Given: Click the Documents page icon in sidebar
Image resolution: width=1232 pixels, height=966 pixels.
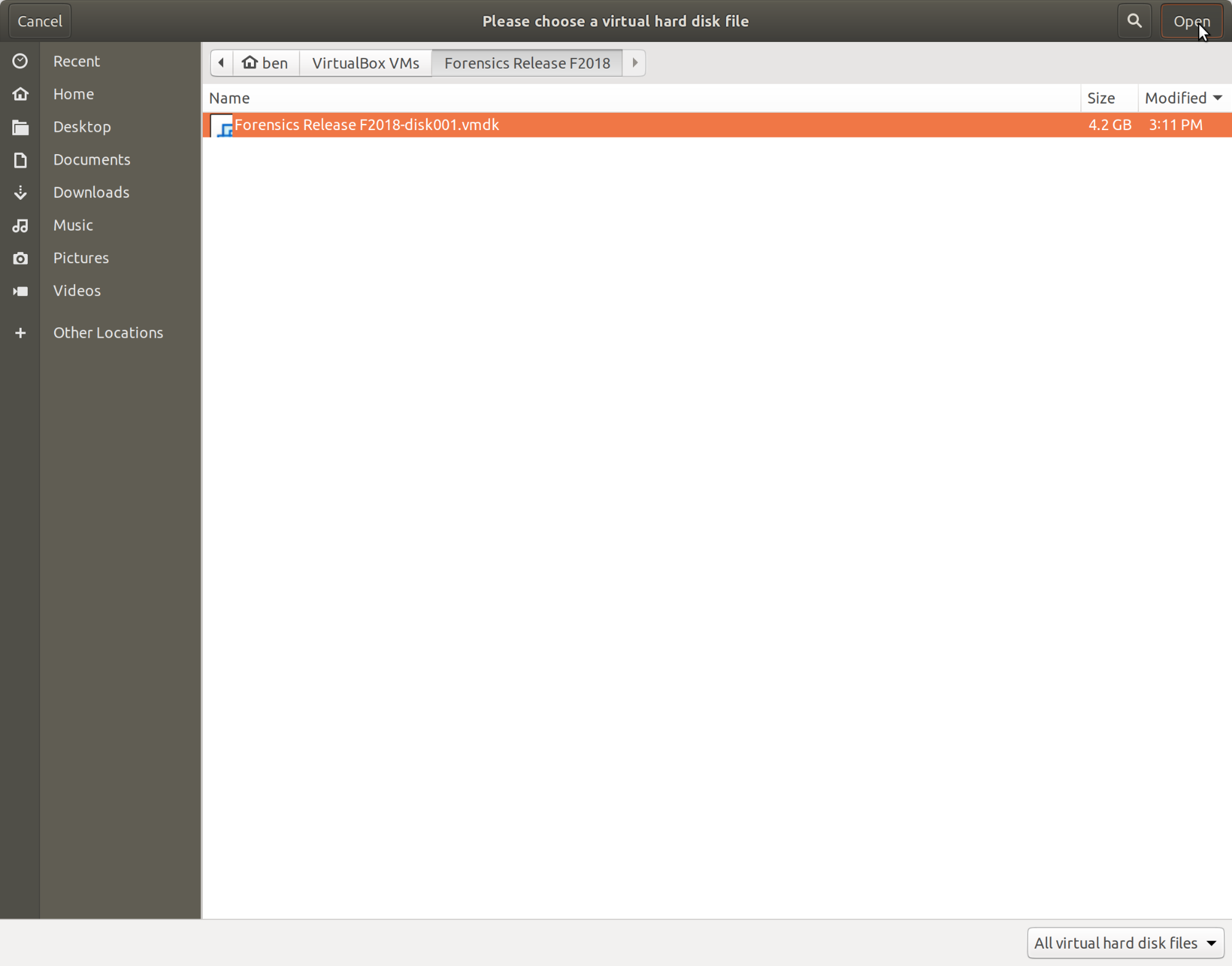Looking at the screenshot, I should tap(20, 160).
